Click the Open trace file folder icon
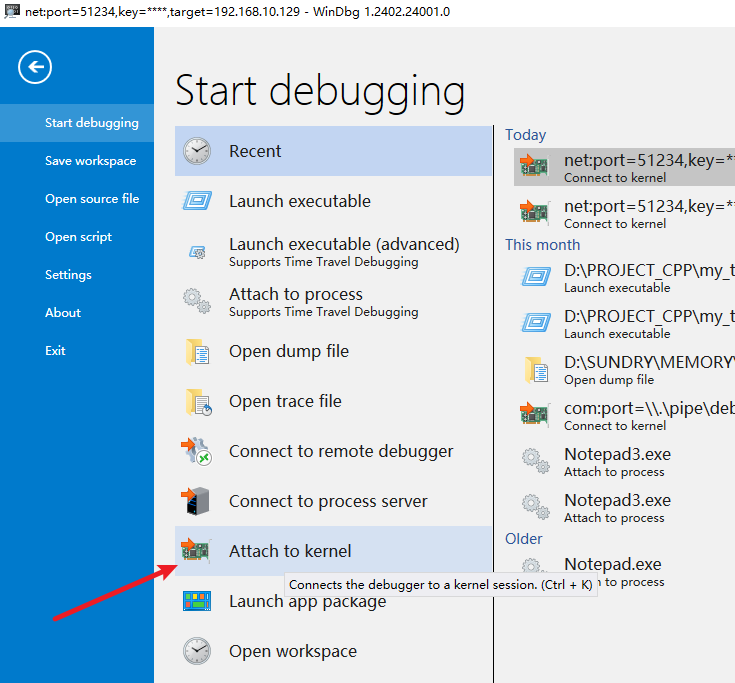The image size is (735, 683). [x=198, y=402]
